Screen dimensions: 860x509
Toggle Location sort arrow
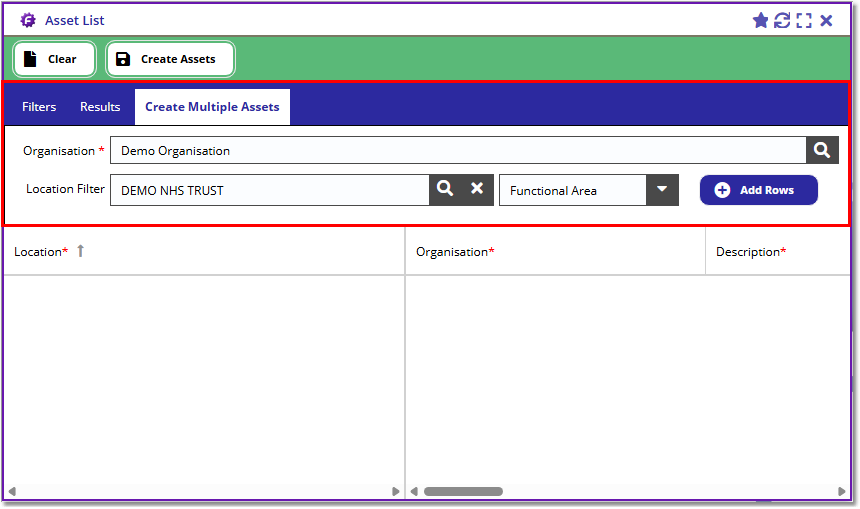click(x=81, y=251)
